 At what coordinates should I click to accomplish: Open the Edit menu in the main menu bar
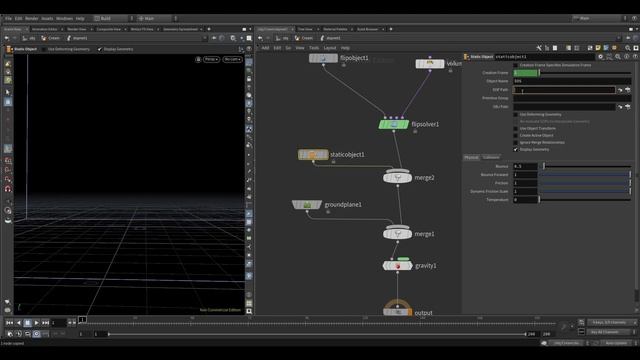(18, 18)
